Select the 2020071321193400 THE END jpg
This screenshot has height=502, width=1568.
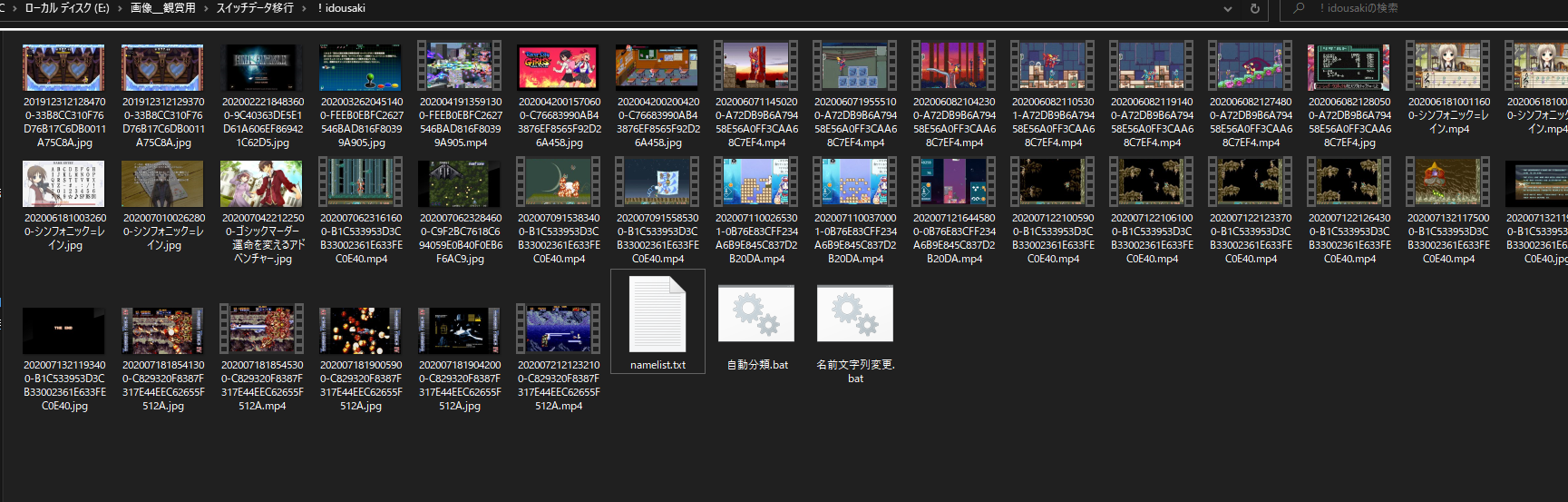point(64,330)
